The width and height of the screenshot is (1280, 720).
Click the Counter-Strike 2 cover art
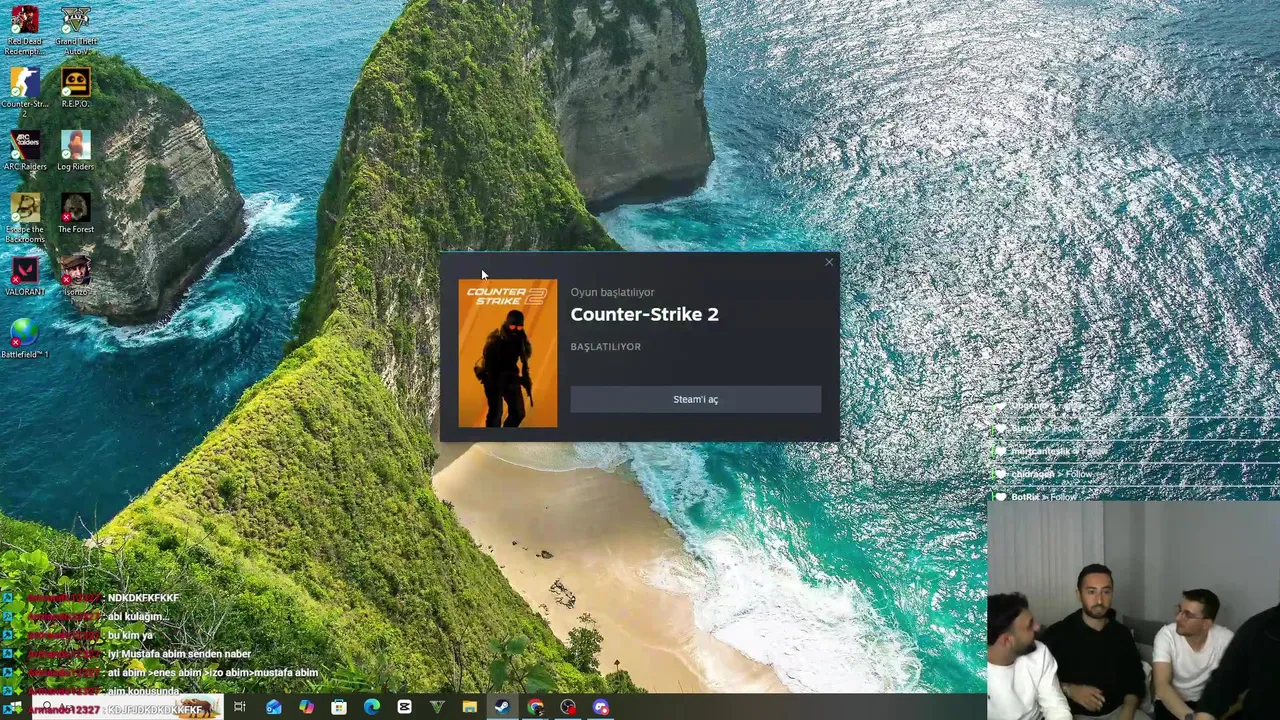(x=508, y=353)
